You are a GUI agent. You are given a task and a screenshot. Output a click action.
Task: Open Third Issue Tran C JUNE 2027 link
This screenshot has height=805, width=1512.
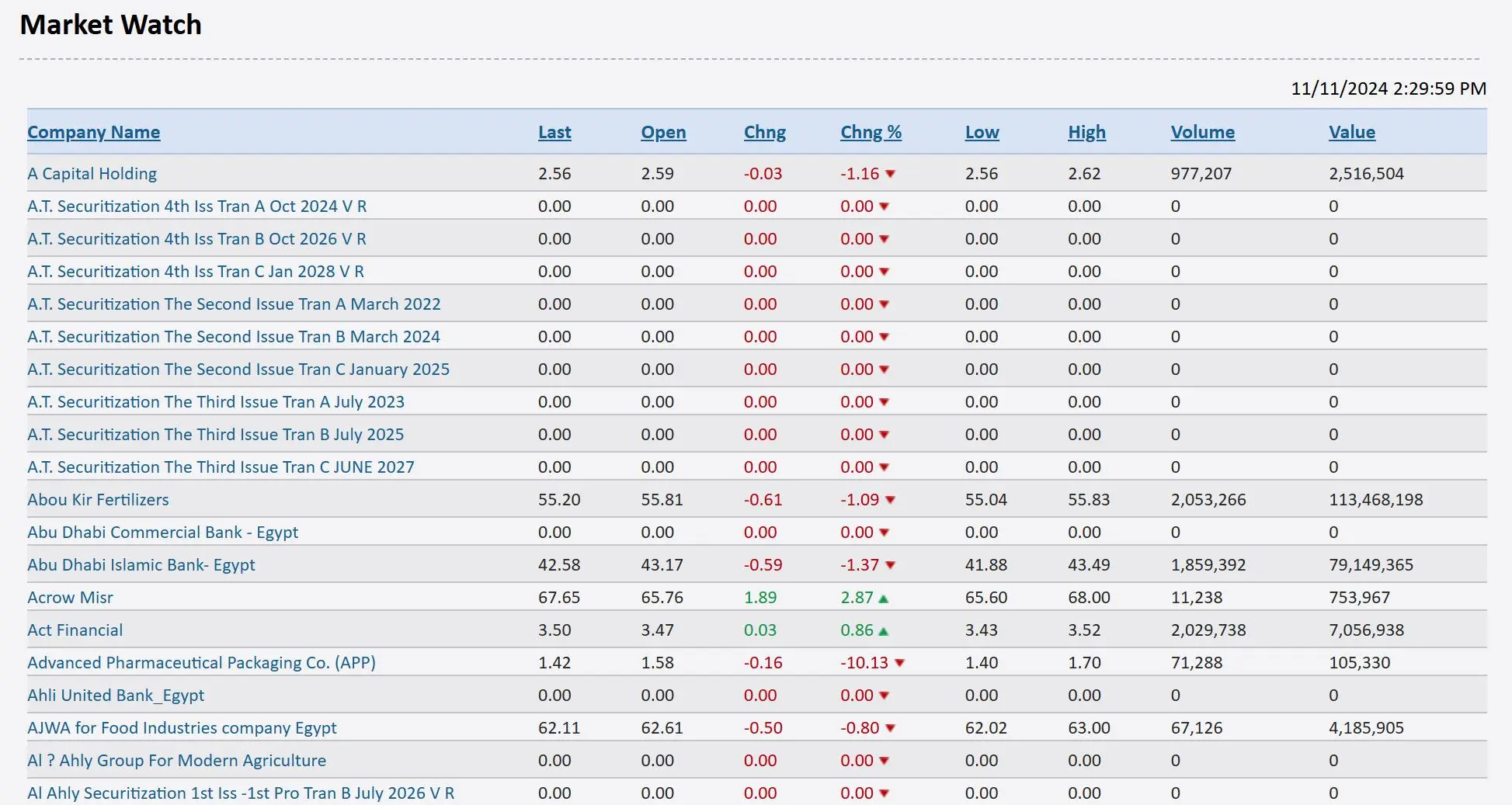click(x=221, y=467)
